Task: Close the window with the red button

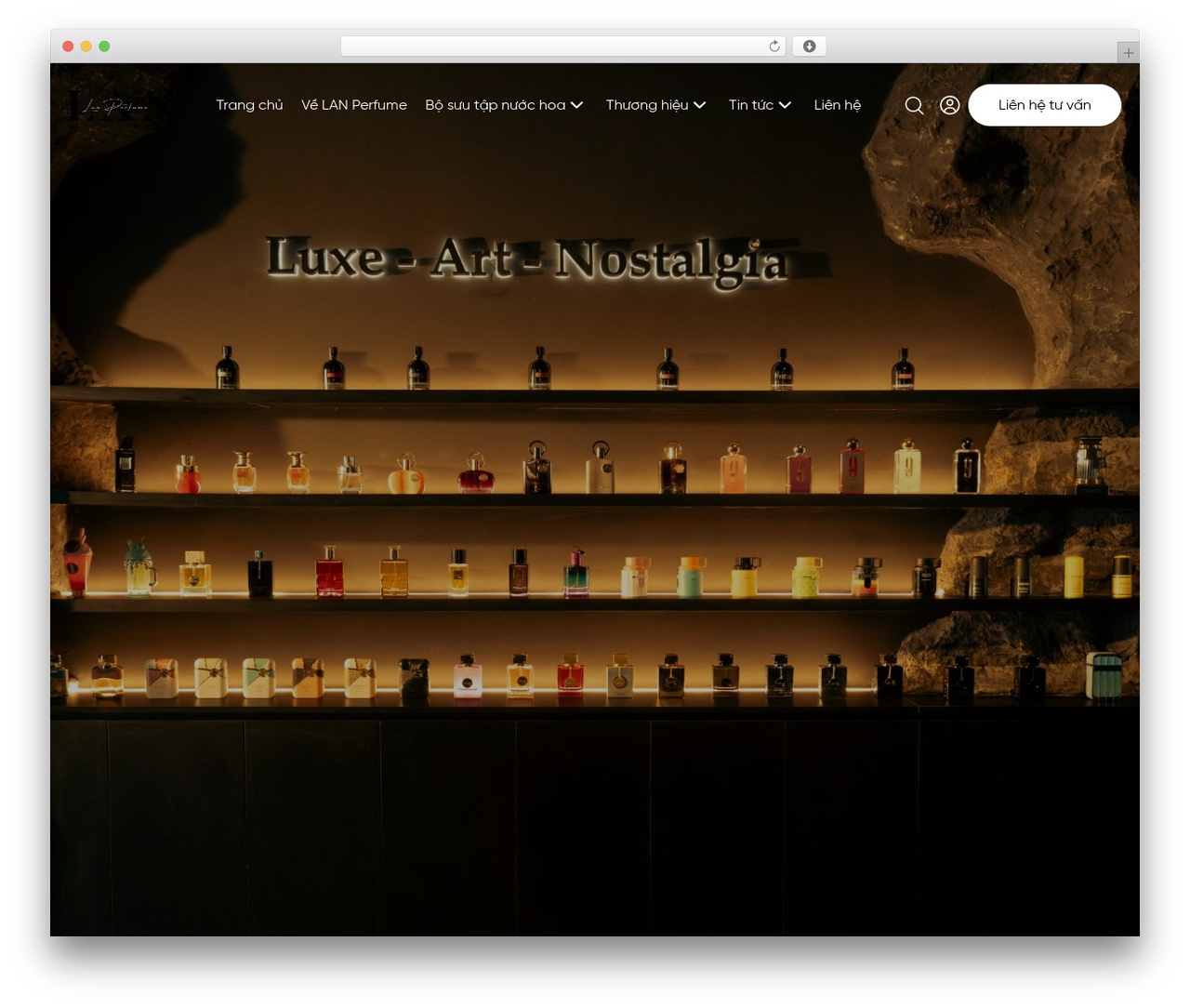Action: click(x=68, y=46)
